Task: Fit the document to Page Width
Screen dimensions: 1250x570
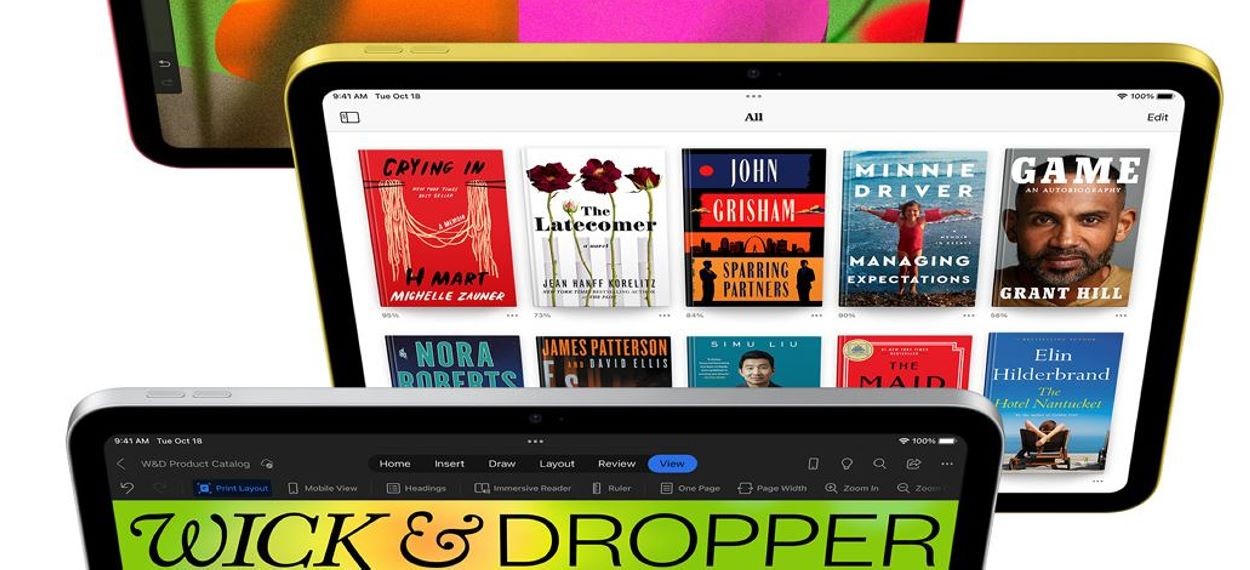Action: pos(772,488)
